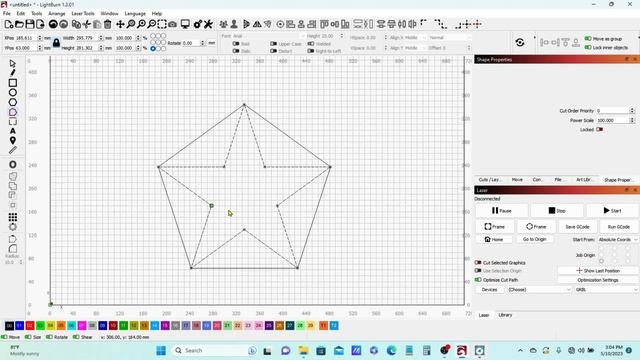Open the Laser Tools menu
The height and width of the screenshot is (360, 640).
tap(83, 13)
